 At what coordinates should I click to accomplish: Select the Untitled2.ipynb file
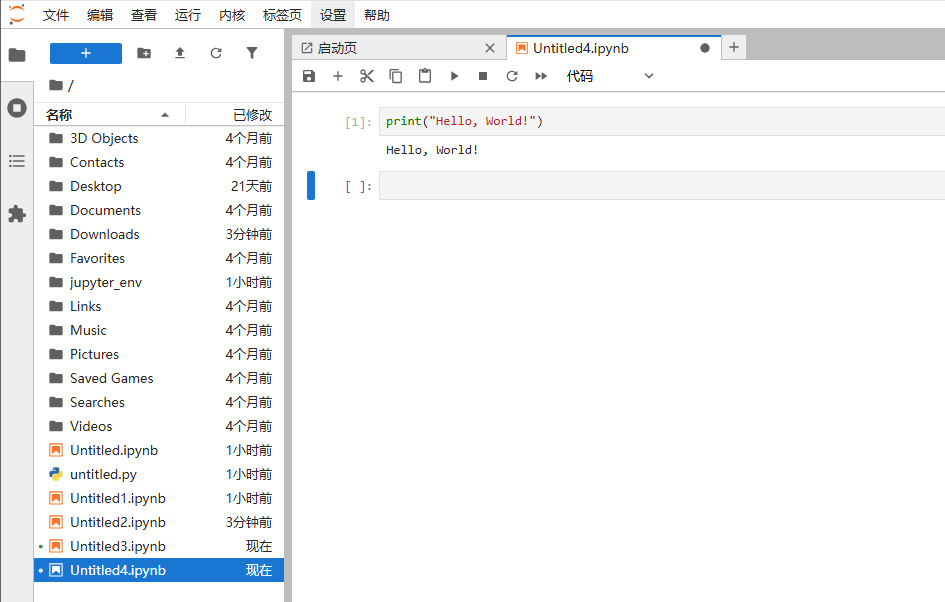(x=159, y=522)
